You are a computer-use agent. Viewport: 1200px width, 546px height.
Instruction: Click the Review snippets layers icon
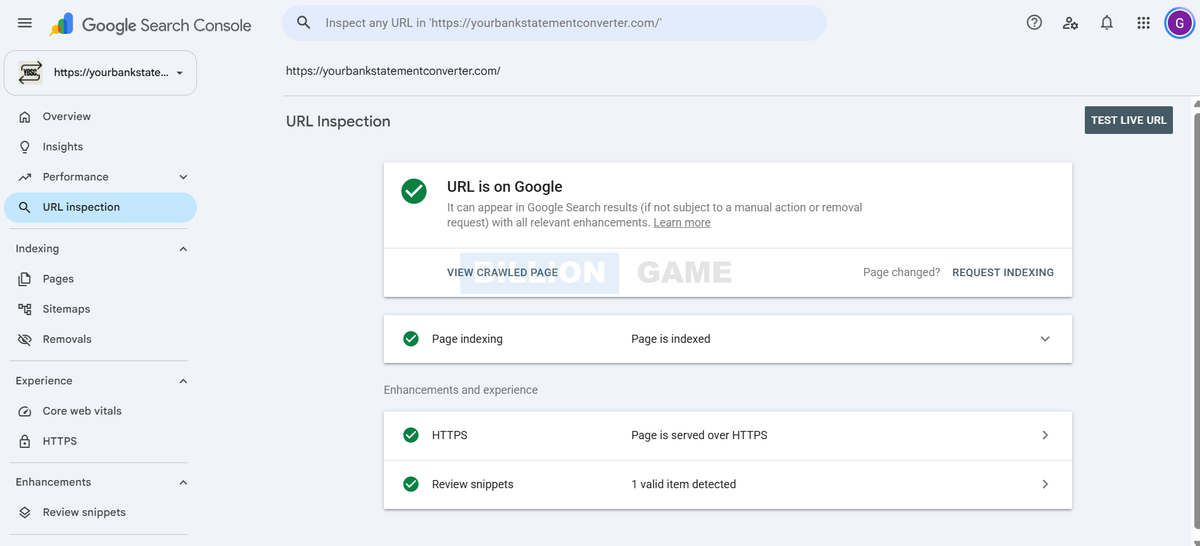25,512
